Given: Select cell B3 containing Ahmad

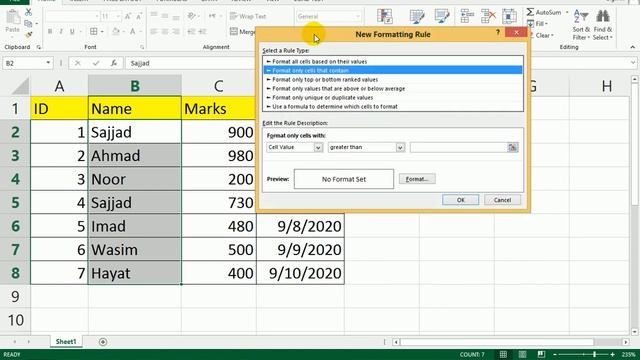Looking at the screenshot, I should pyautogui.click(x=135, y=156).
